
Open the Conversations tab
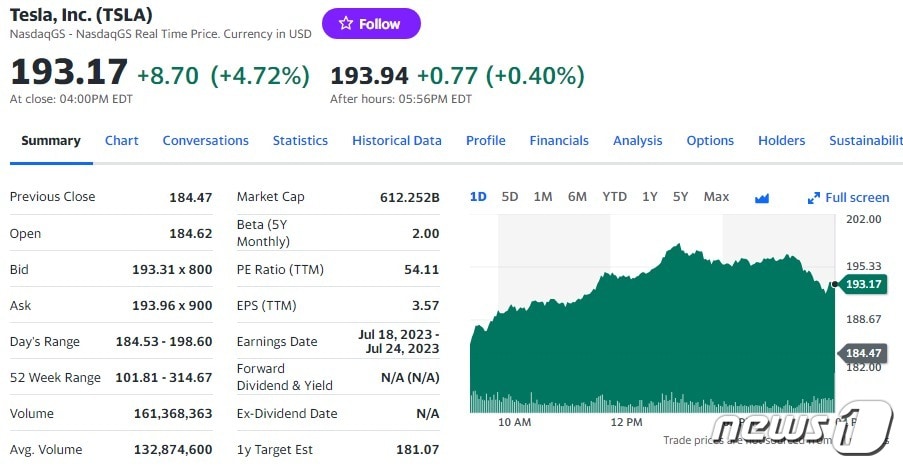coord(205,141)
